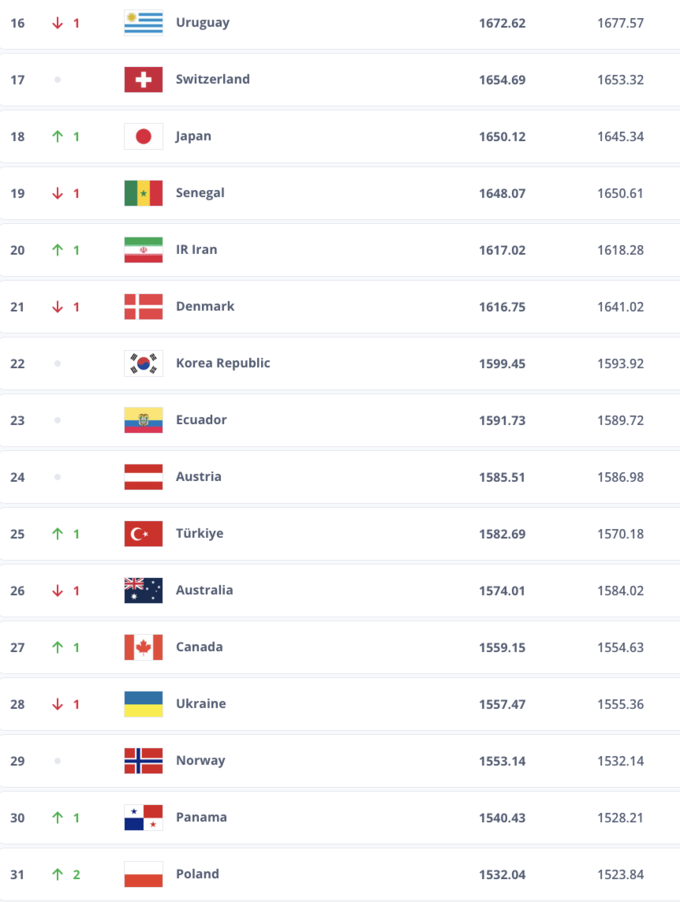Click the Türkiye flag icon
This screenshot has width=680, height=902.
[143, 533]
